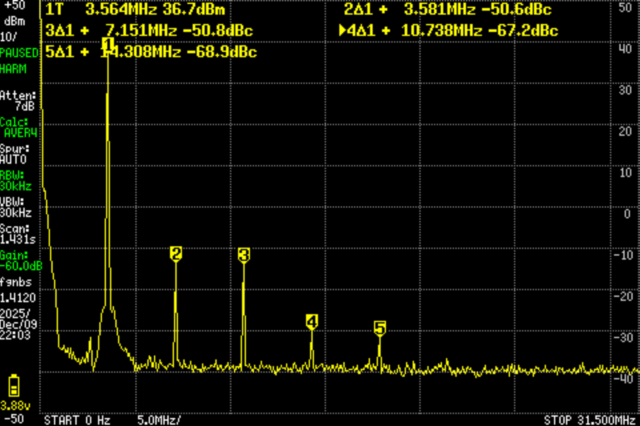The width and height of the screenshot is (640, 426).
Task: Select marker 3 on the trace
Action: (244, 256)
